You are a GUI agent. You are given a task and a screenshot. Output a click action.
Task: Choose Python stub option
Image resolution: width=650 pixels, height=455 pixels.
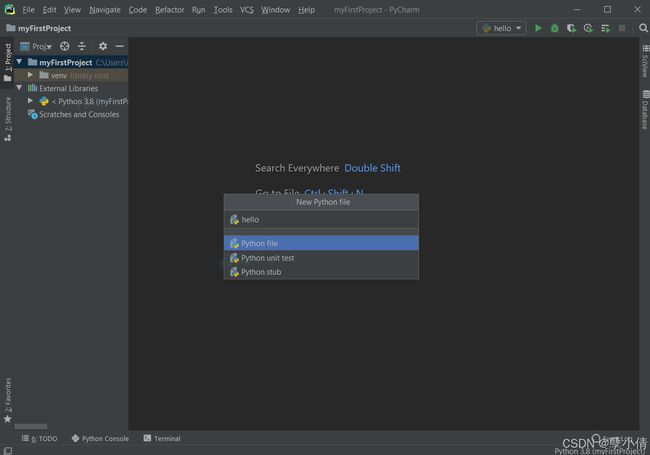321,272
